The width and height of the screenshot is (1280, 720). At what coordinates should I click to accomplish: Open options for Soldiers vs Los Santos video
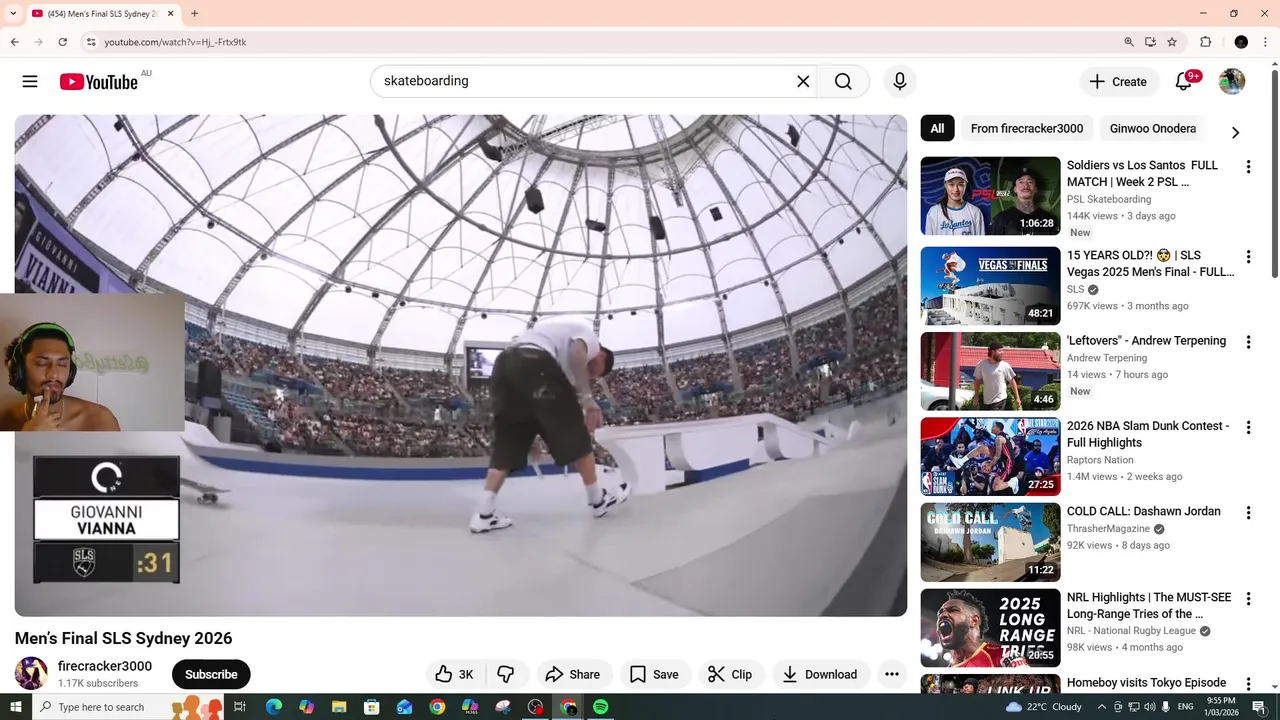coord(1248,167)
